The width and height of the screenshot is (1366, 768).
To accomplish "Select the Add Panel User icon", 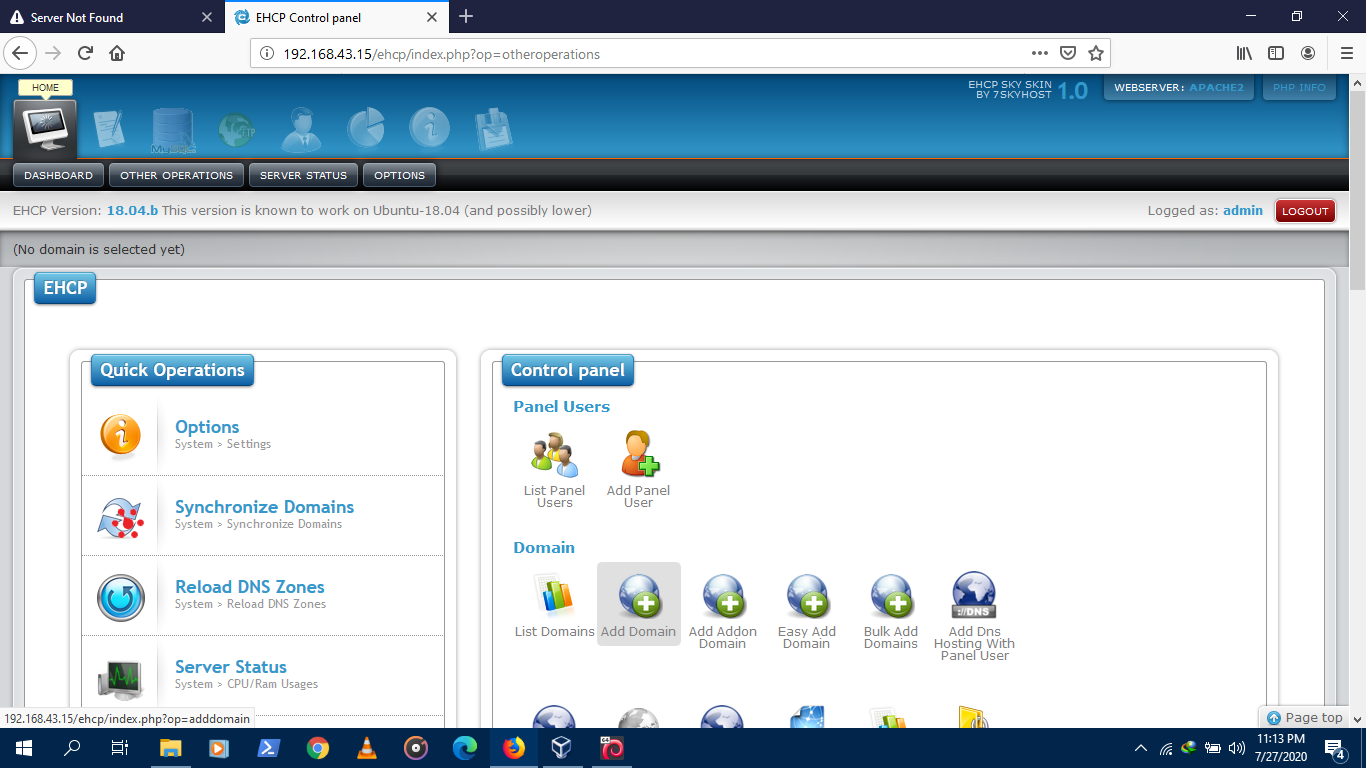I will [x=639, y=452].
